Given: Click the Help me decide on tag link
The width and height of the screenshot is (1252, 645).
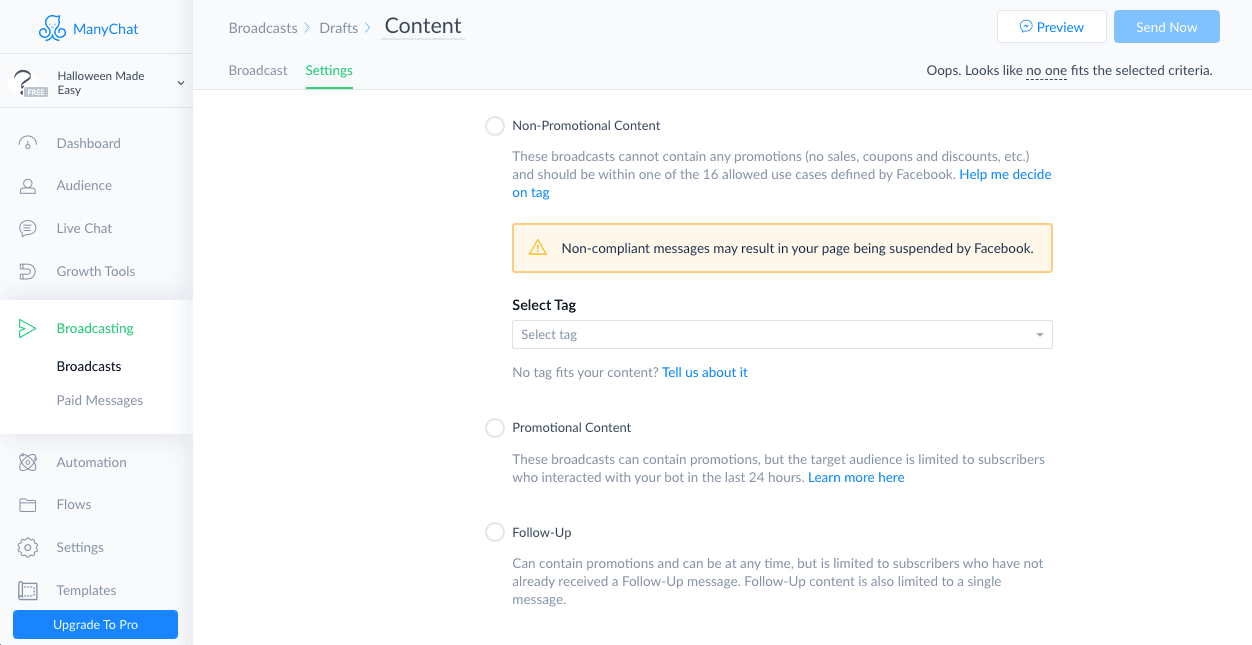Looking at the screenshot, I should tap(1004, 174).
